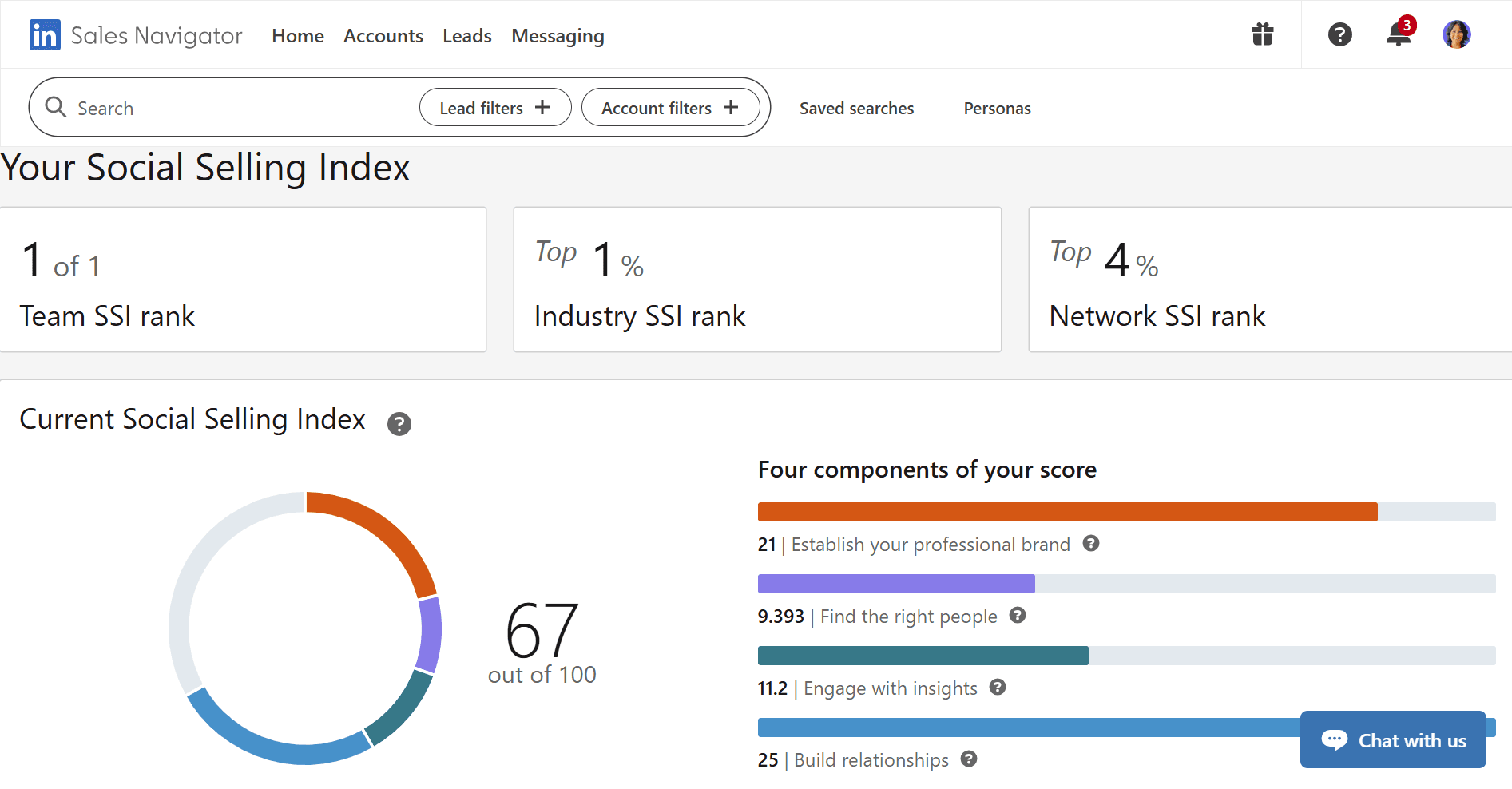Open the gifts and promotions icon
The width and height of the screenshot is (1512, 789).
[1262, 34]
